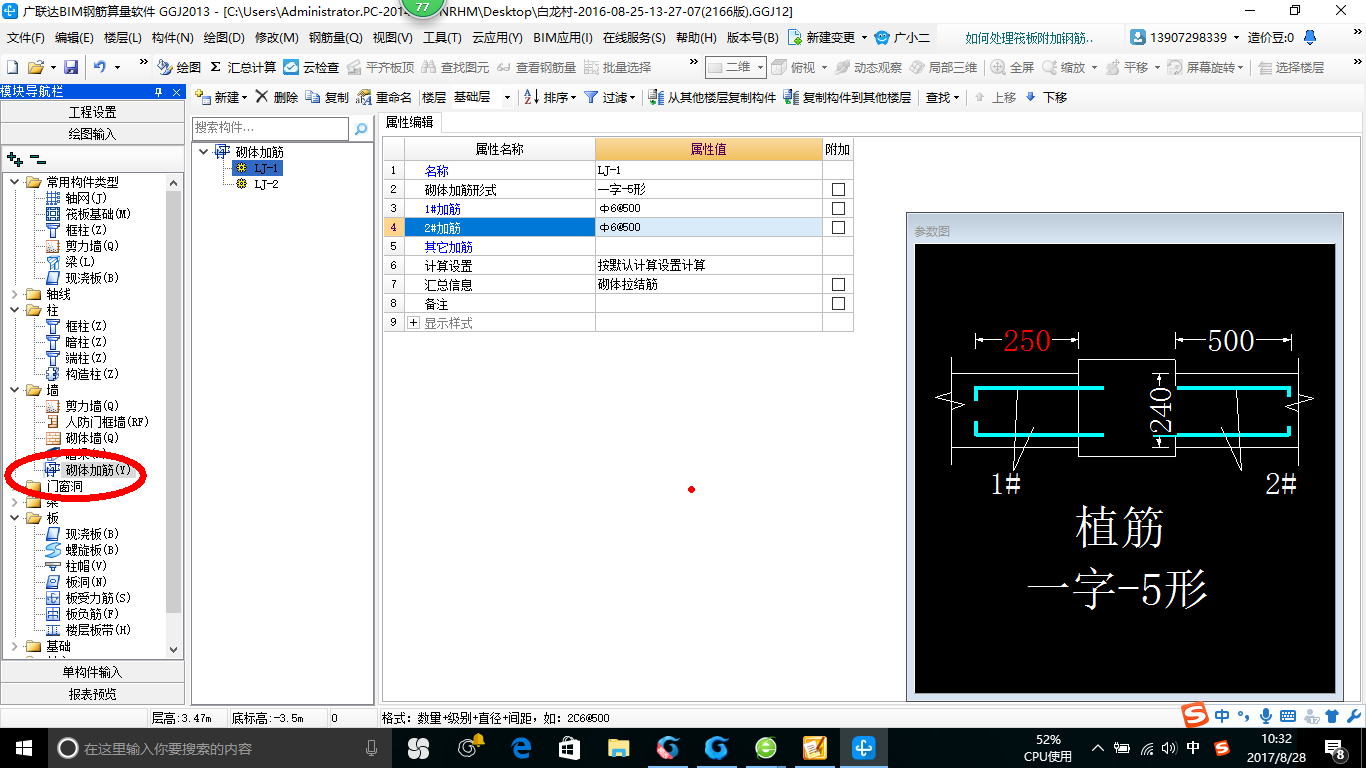Expand 轴线 tree folder
Image resolution: width=1366 pixels, height=768 pixels.
tap(15, 294)
